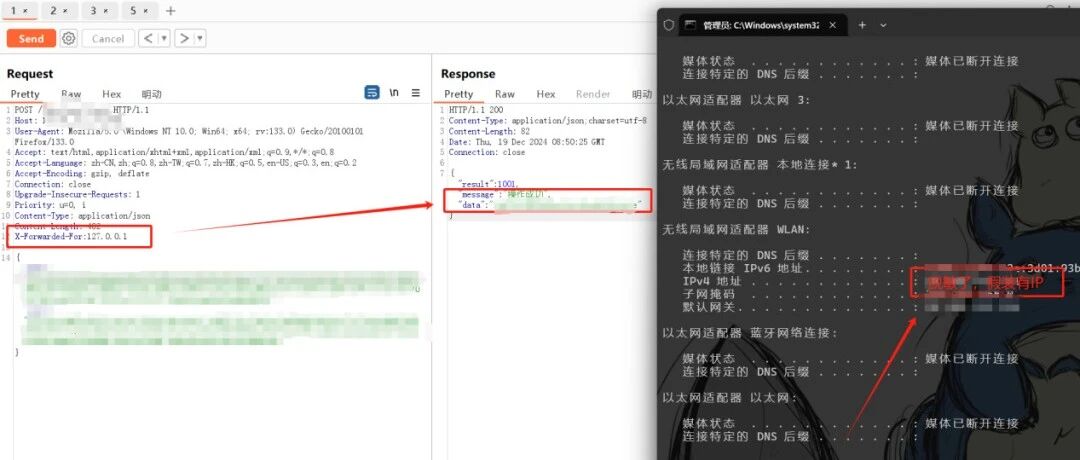The image size is (1080, 460).
Task: Click the HTTP/1.1 200 response status line
Action: click(476, 109)
